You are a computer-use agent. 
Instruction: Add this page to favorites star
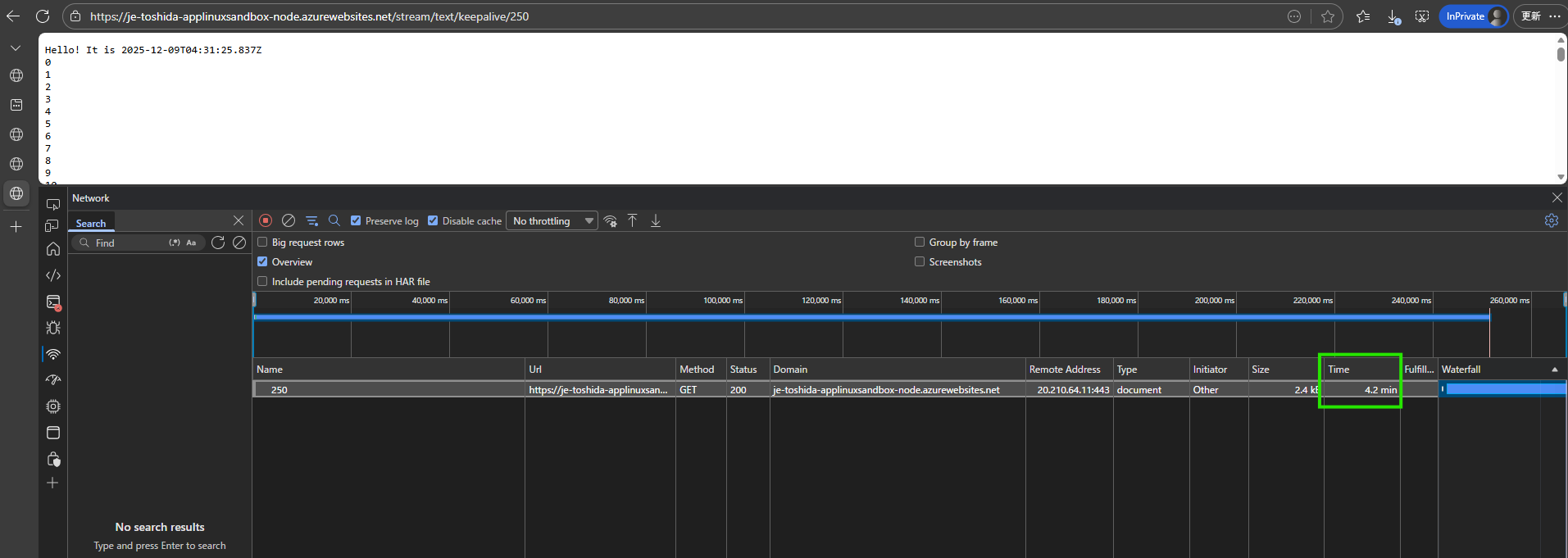click(1328, 16)
